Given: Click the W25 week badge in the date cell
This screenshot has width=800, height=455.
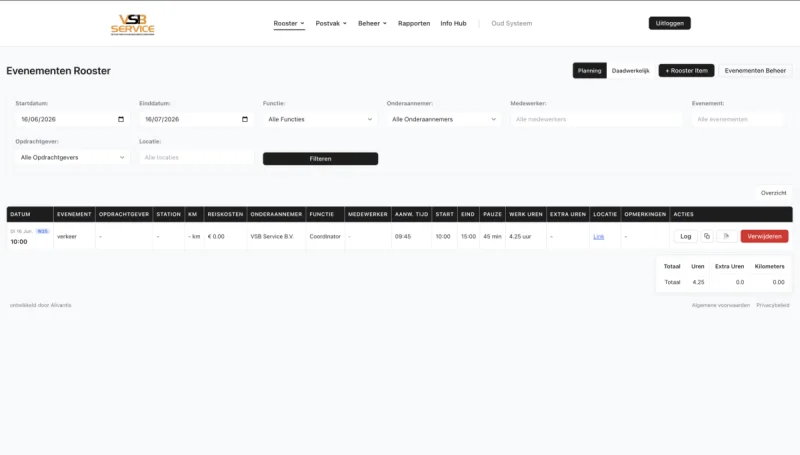Looking at the screenshot, I should (x=42, y=231).
